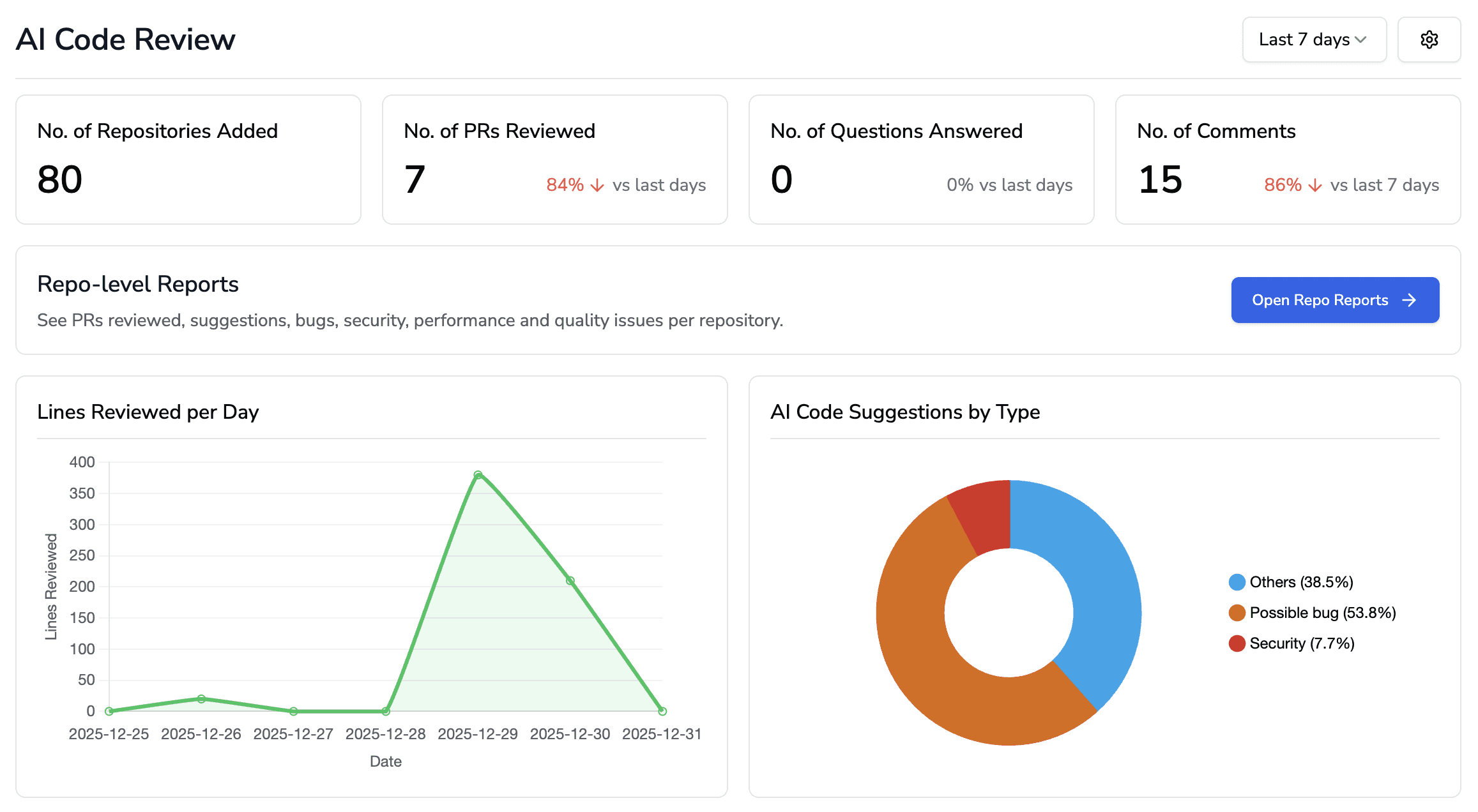Click the 2025-12-29 peak data point
The width and height of the screenshot is (1478, 812).
tap(478, 475)
